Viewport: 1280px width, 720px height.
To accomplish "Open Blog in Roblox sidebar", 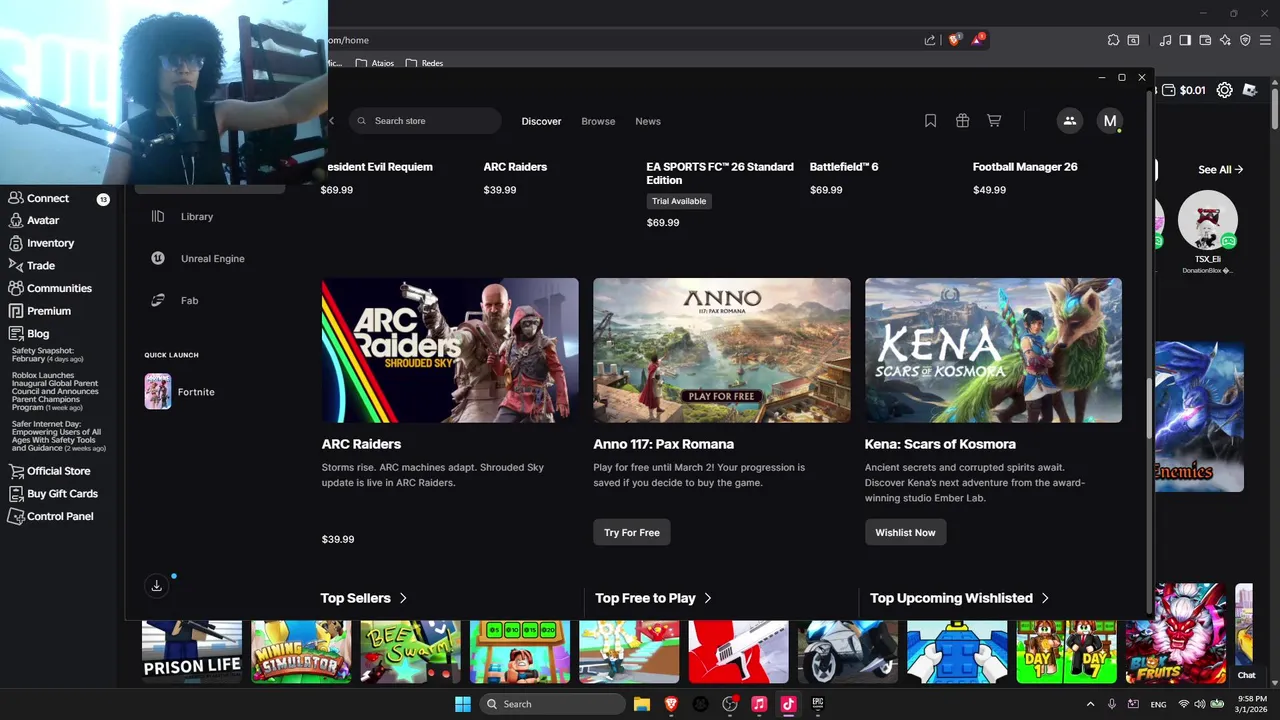I will (x=38, y=334).
